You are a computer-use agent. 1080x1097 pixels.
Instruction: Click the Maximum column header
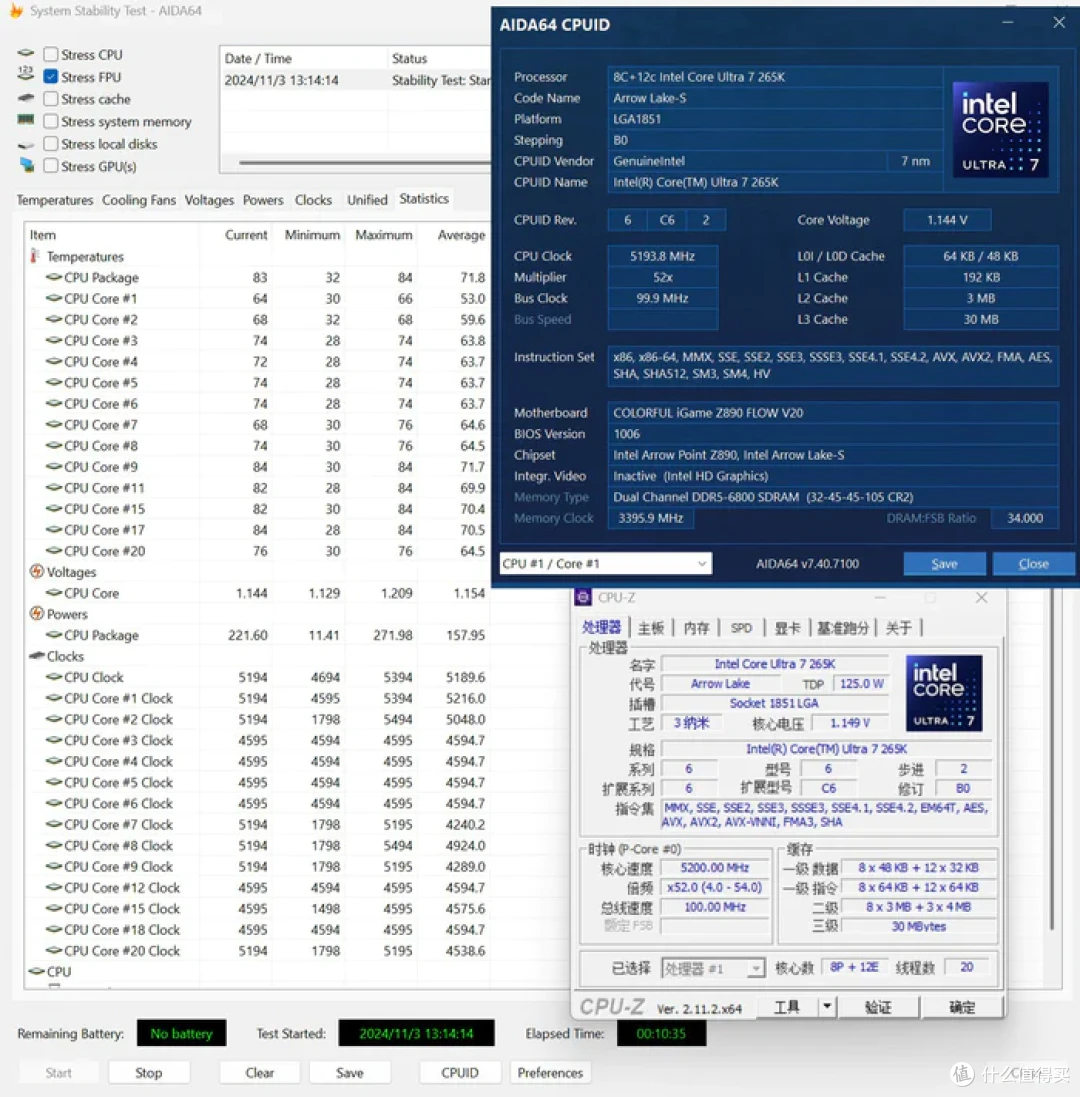coord(383,235)
